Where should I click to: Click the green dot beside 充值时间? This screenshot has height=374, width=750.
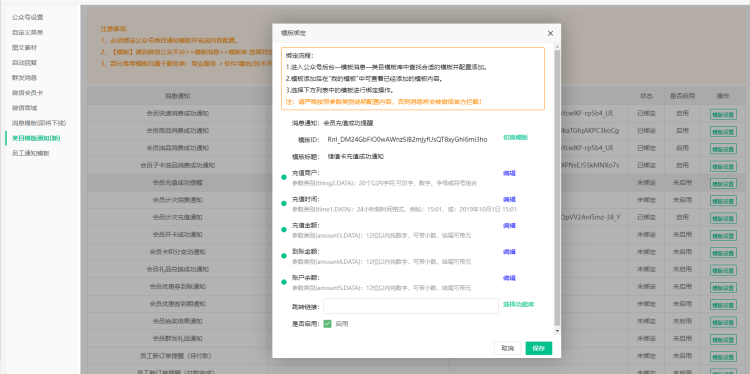[x=284, y=204]
